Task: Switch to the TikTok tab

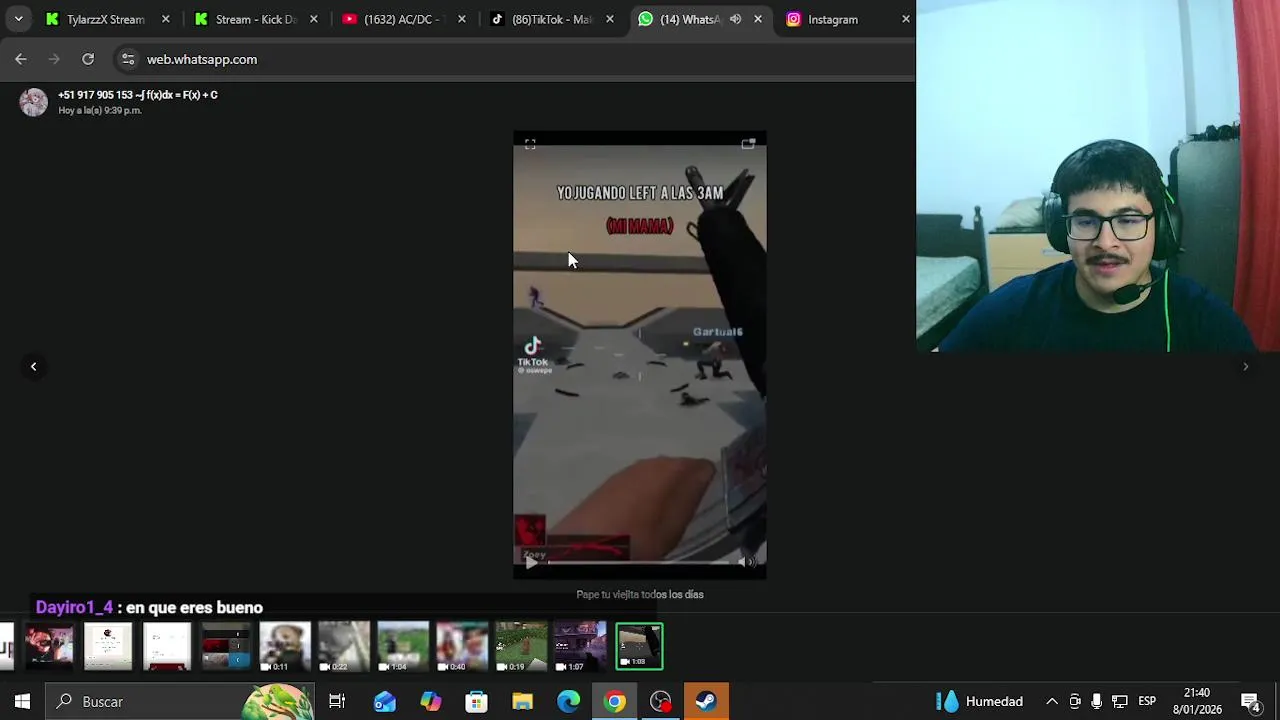Action: (x=551, y=19)
